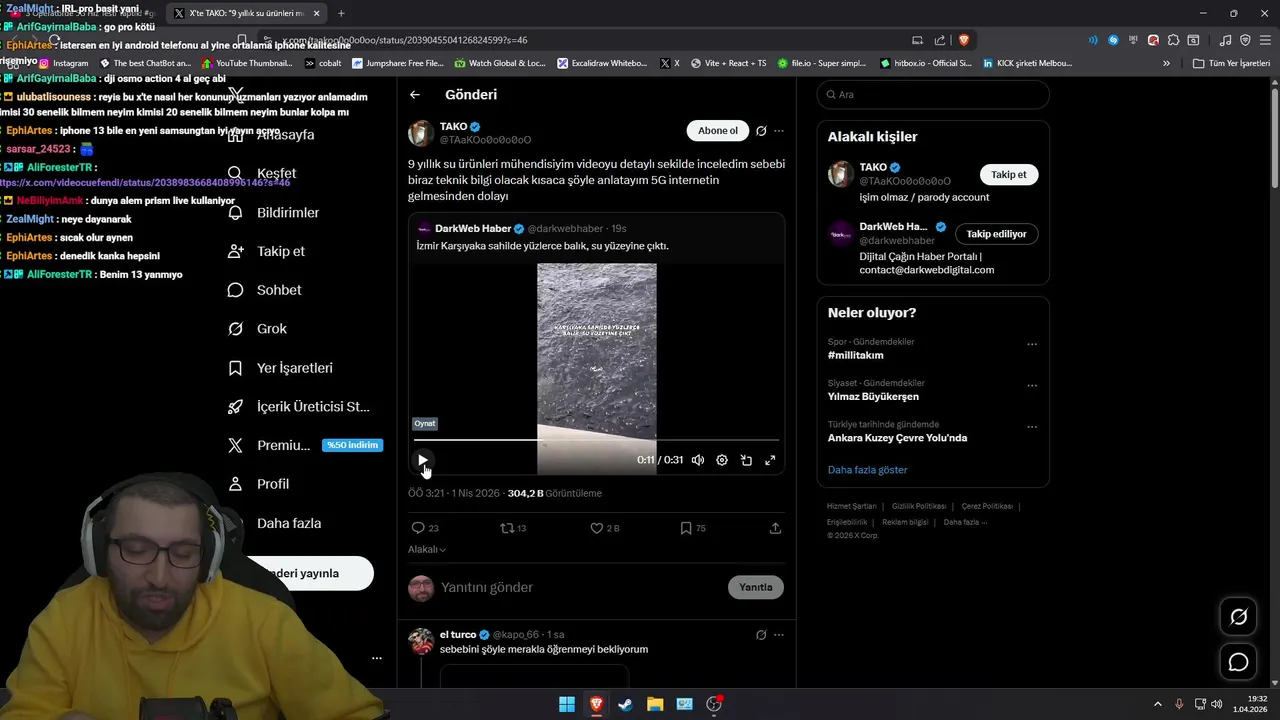
Task: Expand the video to fullscreen
Action: 770,460
